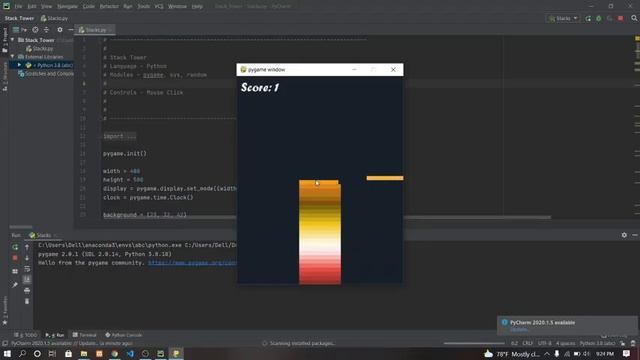This screenshot has width=640, height=360.
Task: Collapse the External Libraries node
Action: [13, 57]
